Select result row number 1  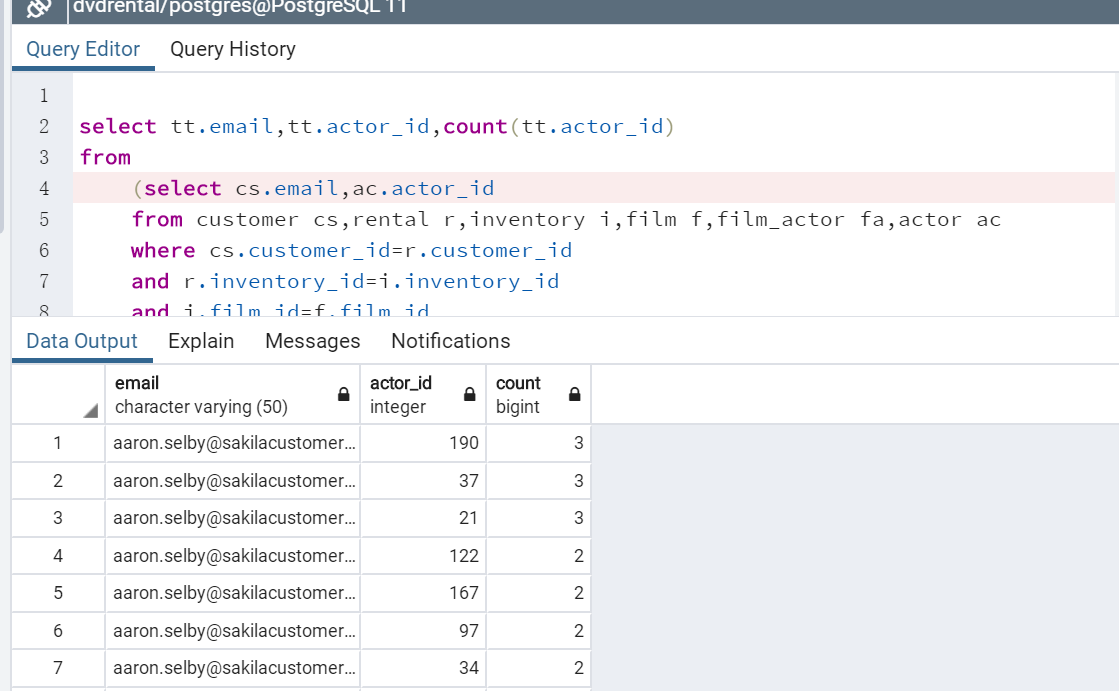click(x=58, y=443)
